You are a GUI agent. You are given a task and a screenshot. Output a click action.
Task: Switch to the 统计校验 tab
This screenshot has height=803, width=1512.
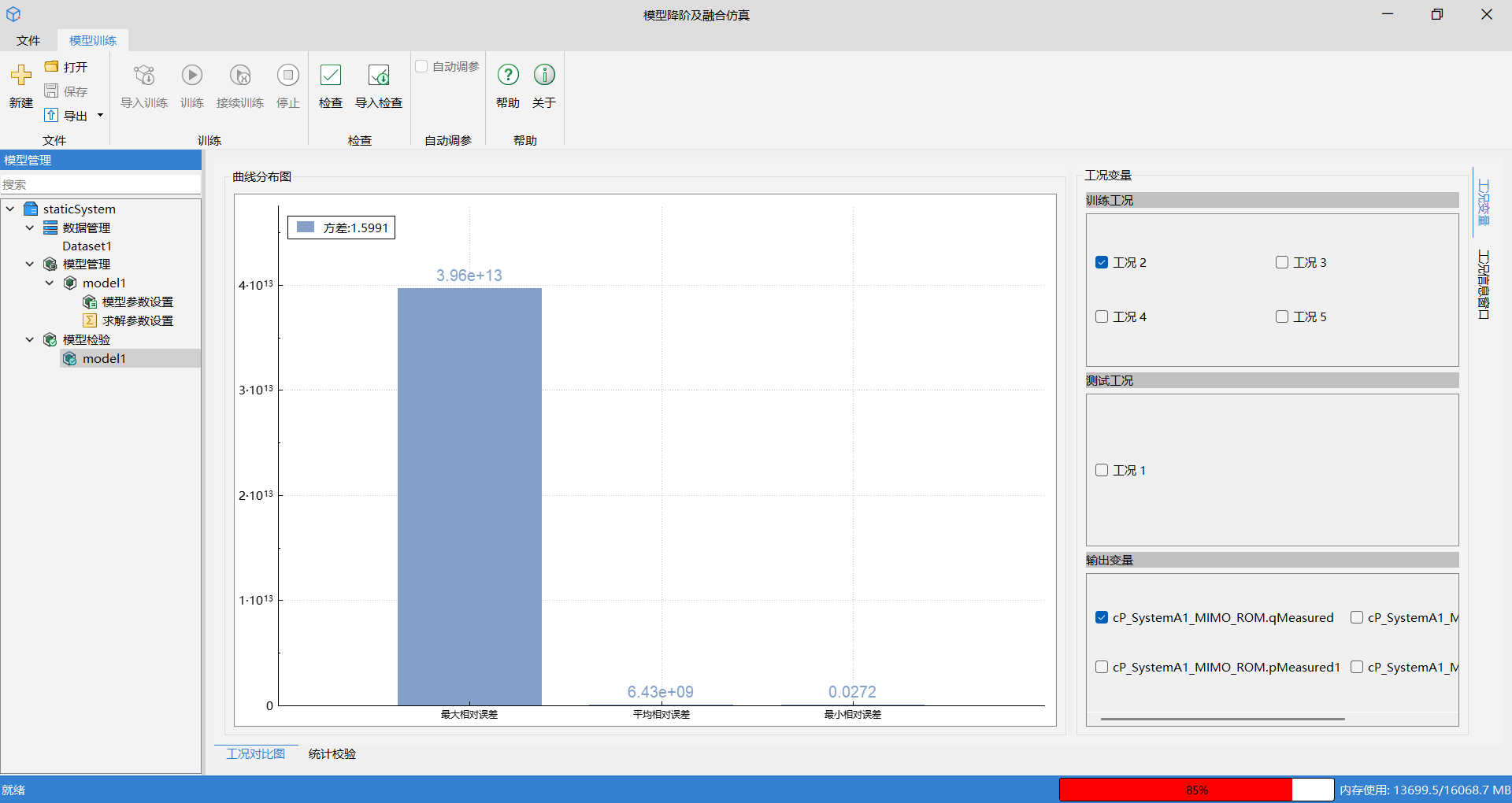tap(332, 753)
